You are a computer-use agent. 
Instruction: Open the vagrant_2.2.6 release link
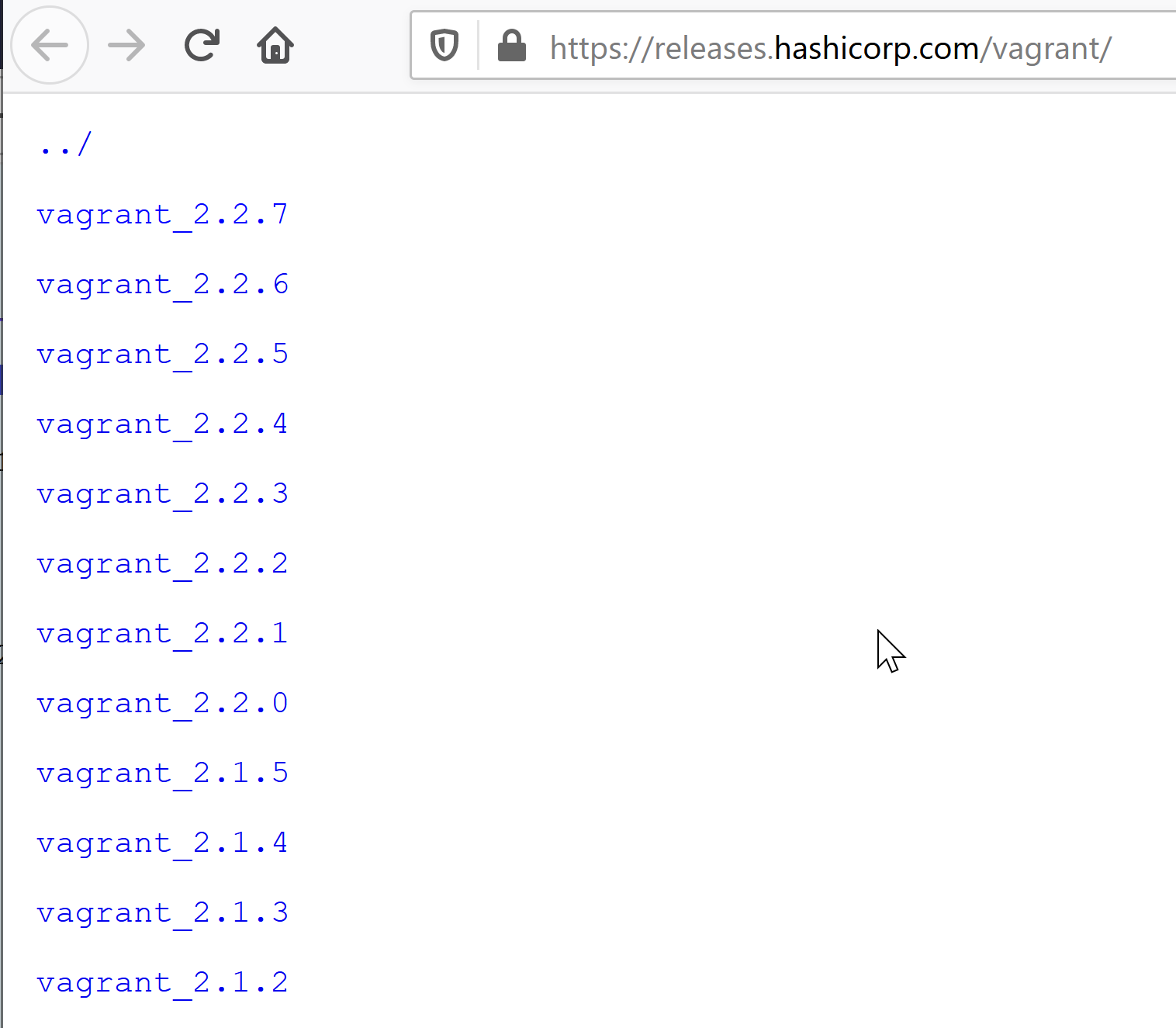pos(162,284)
